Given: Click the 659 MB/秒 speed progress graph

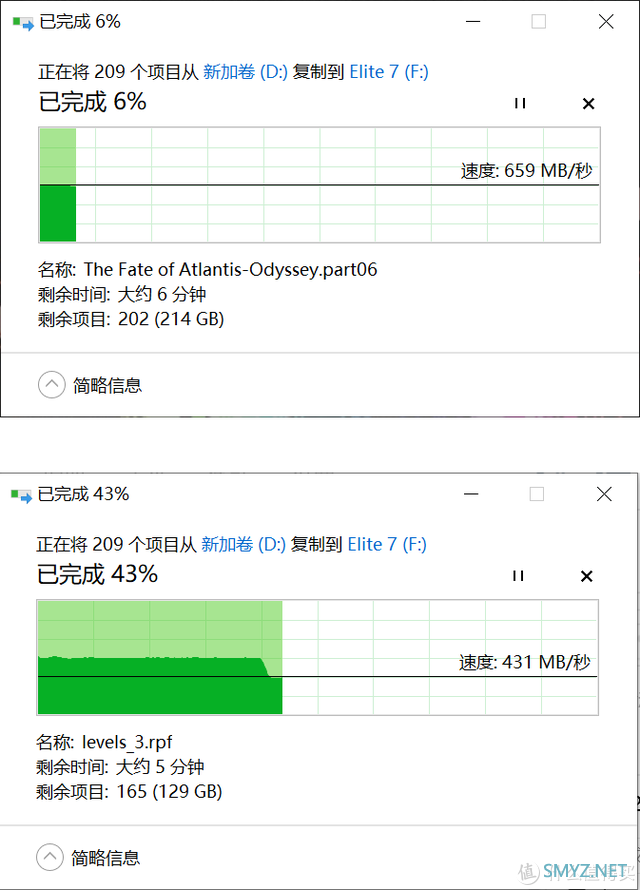Looking at the screenshot, I should (x=319, y=185).
